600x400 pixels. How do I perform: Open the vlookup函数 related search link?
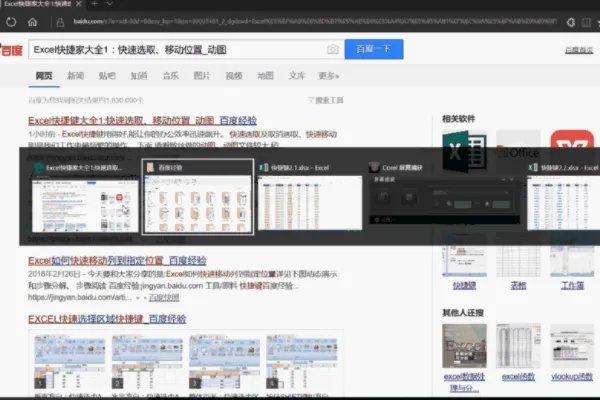(x=572, y=377)
